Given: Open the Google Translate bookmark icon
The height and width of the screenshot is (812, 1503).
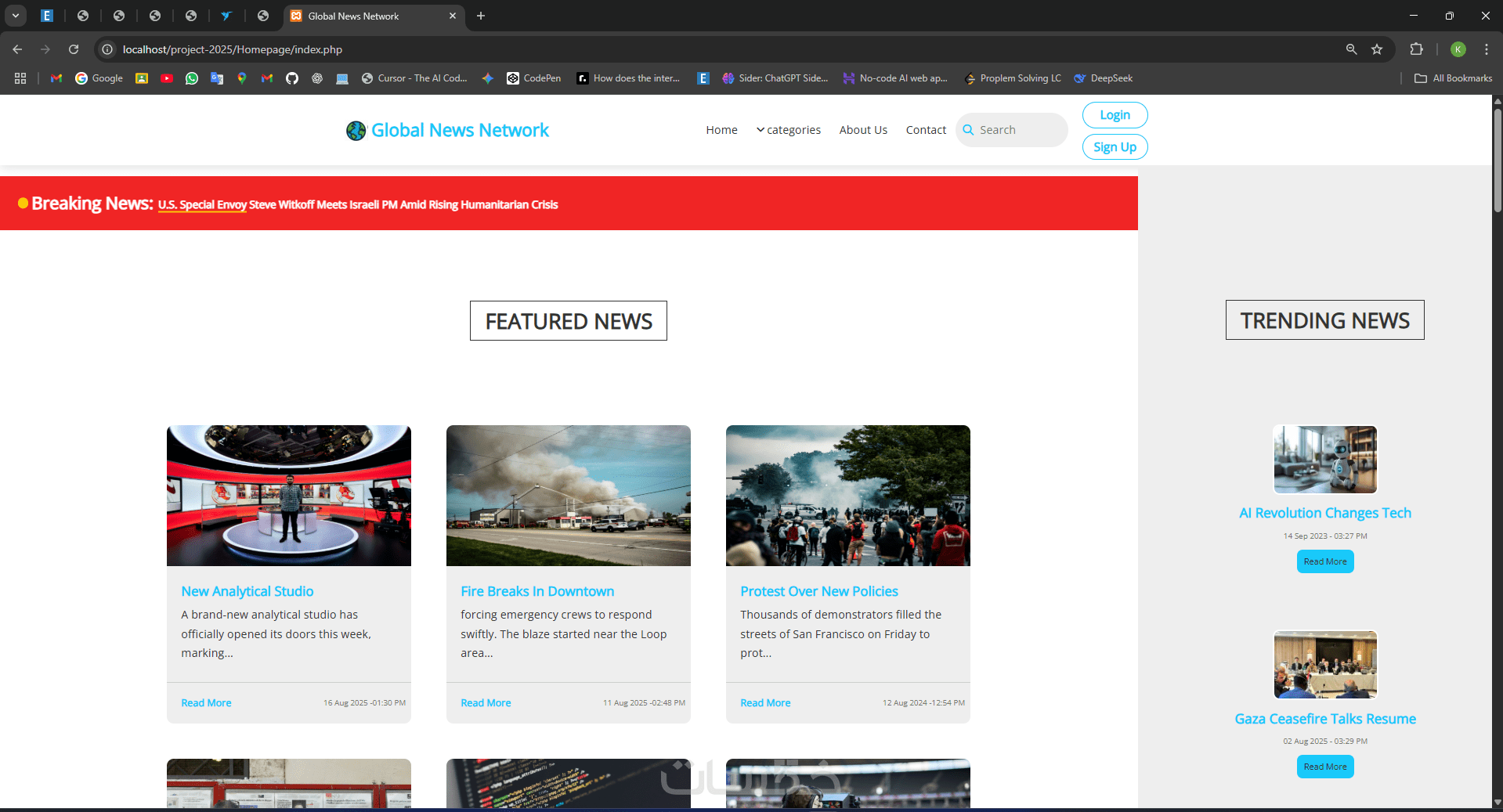Looking at the screenshot, I should click(217, 78).
